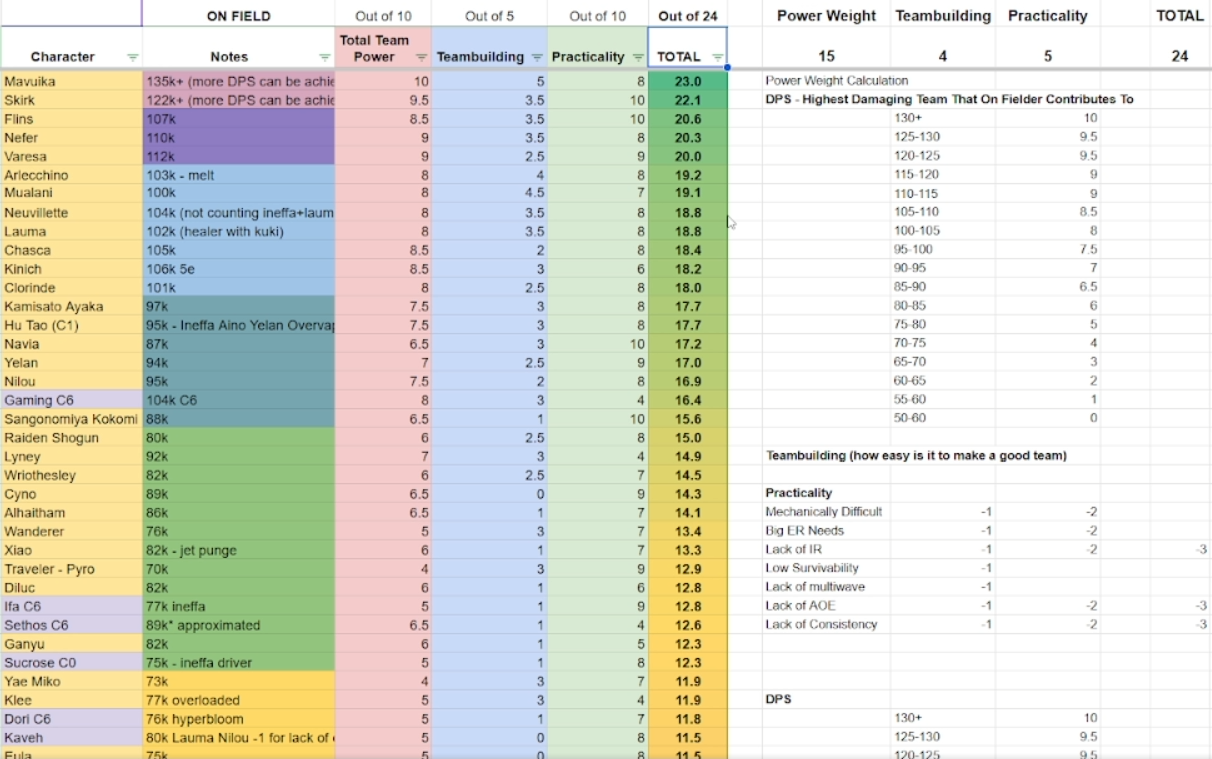Select the 'Power Weight Calculation' cell

(826, 81)
